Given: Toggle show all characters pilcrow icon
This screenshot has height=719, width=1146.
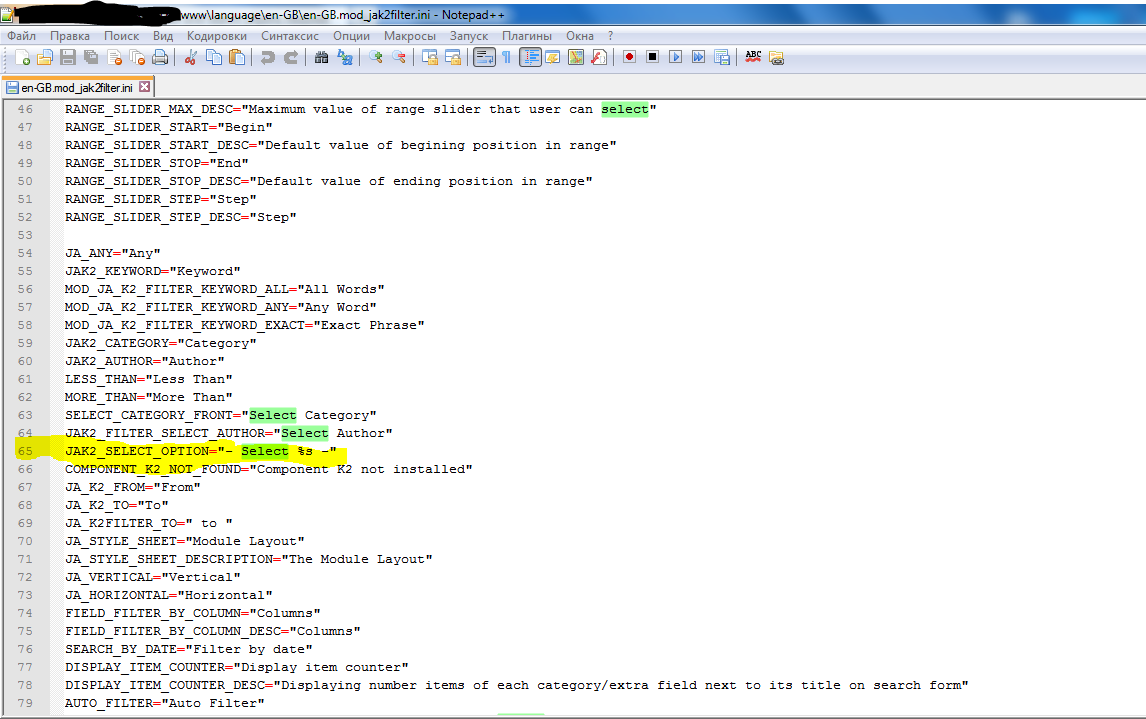Looking at the screenshot, I should click(x=506, y=57).
